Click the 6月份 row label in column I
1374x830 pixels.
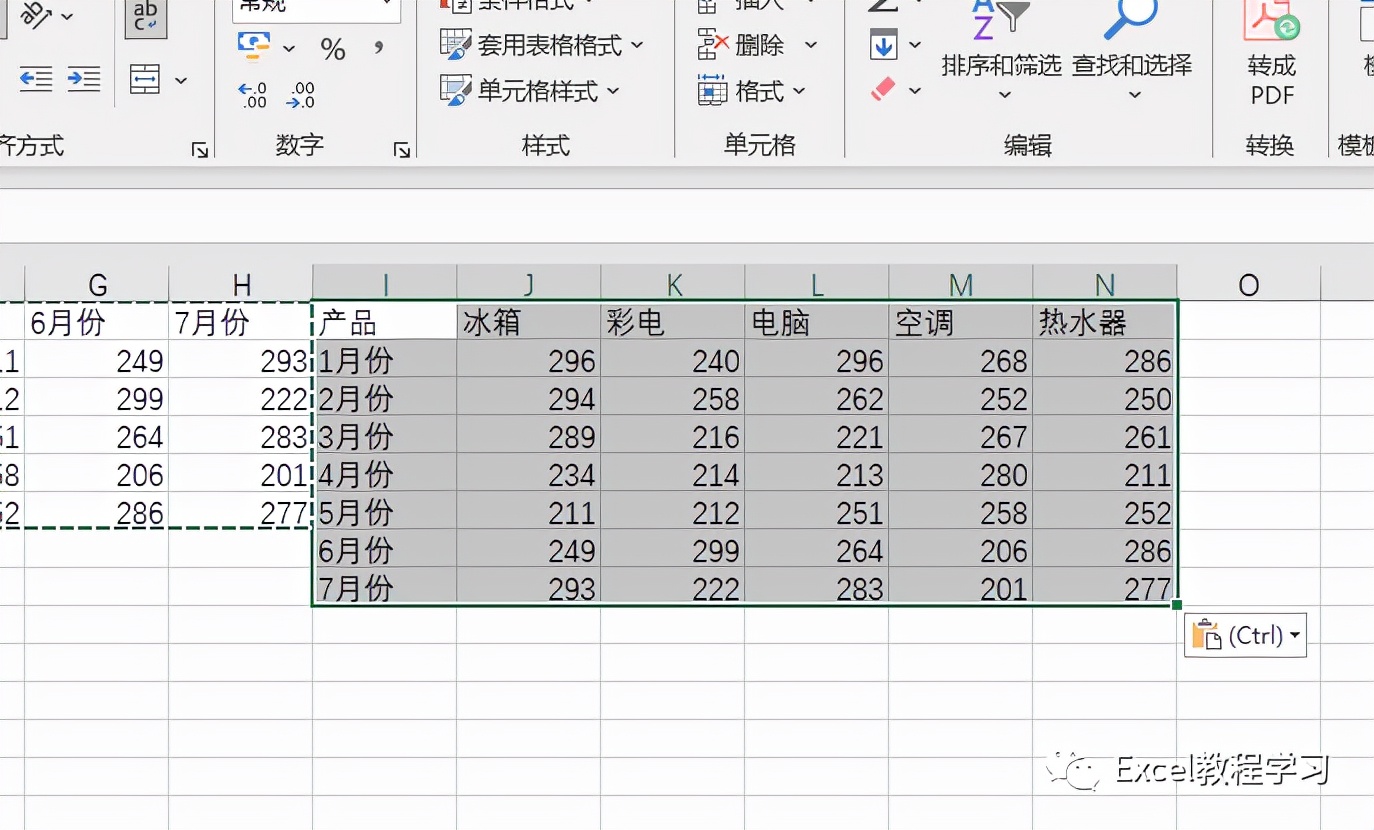point(385,549)
